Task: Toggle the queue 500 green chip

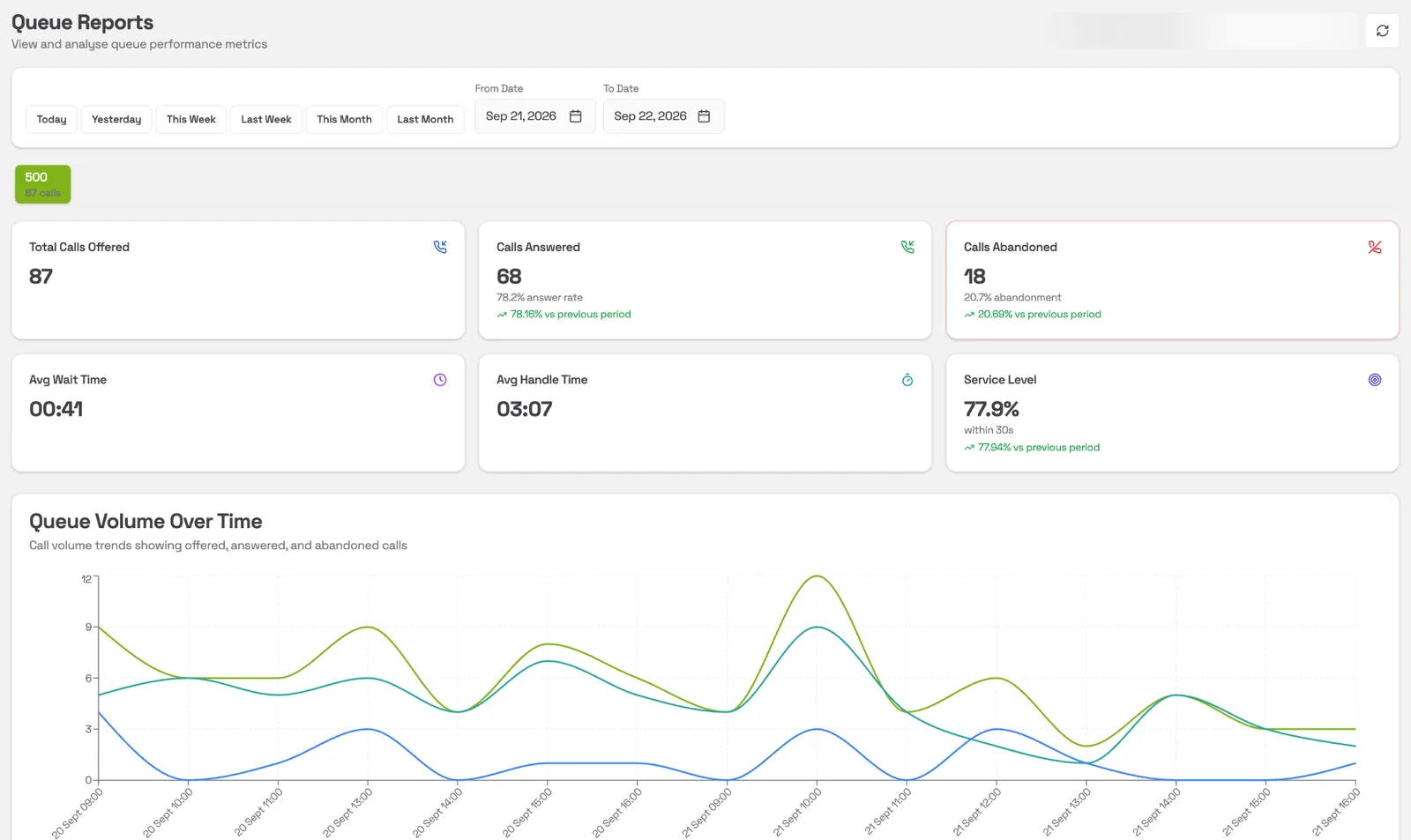Action: [x=42, y=184]
